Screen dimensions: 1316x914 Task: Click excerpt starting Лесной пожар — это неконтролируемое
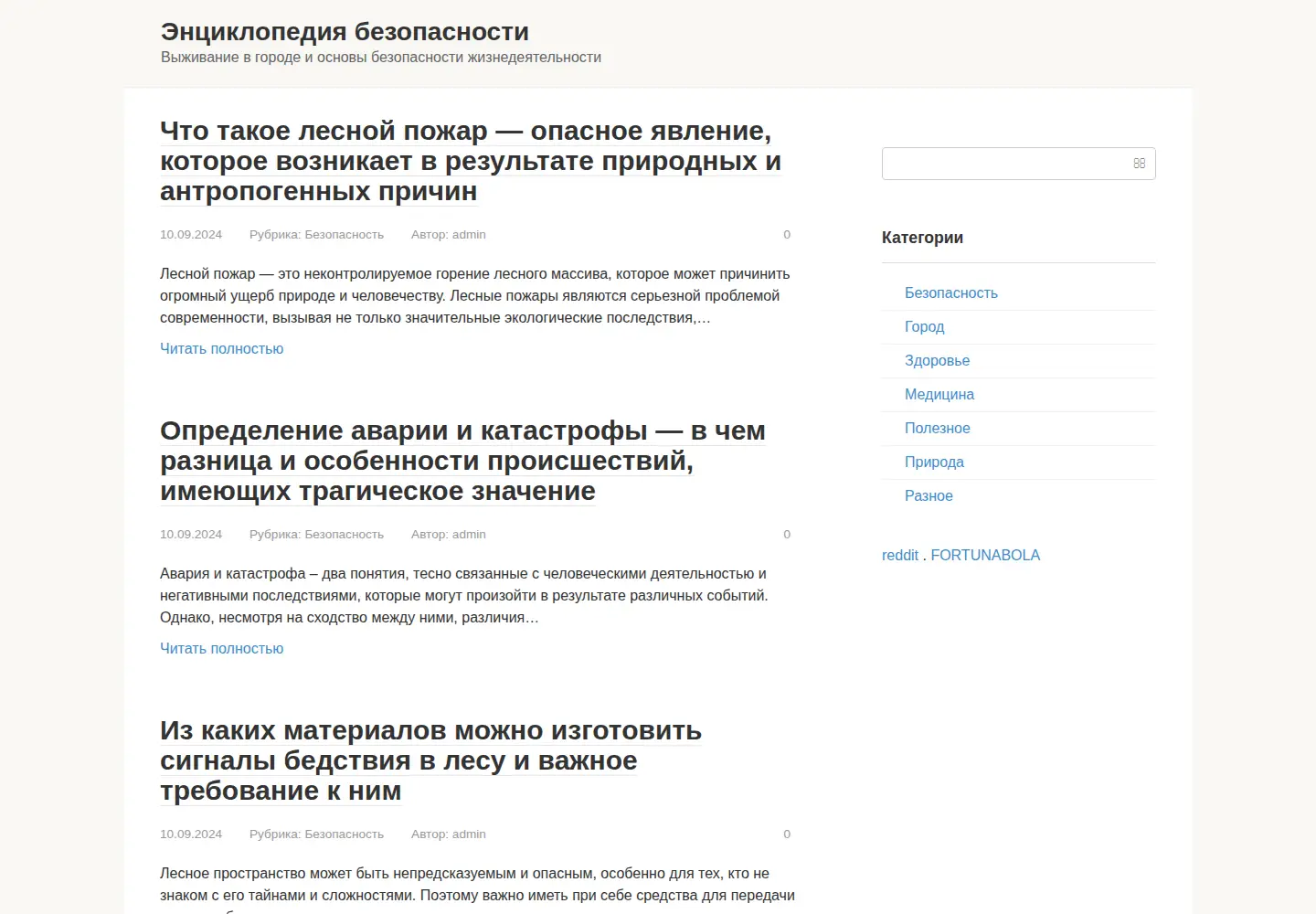pyautogui.click(x=475, y=295)
